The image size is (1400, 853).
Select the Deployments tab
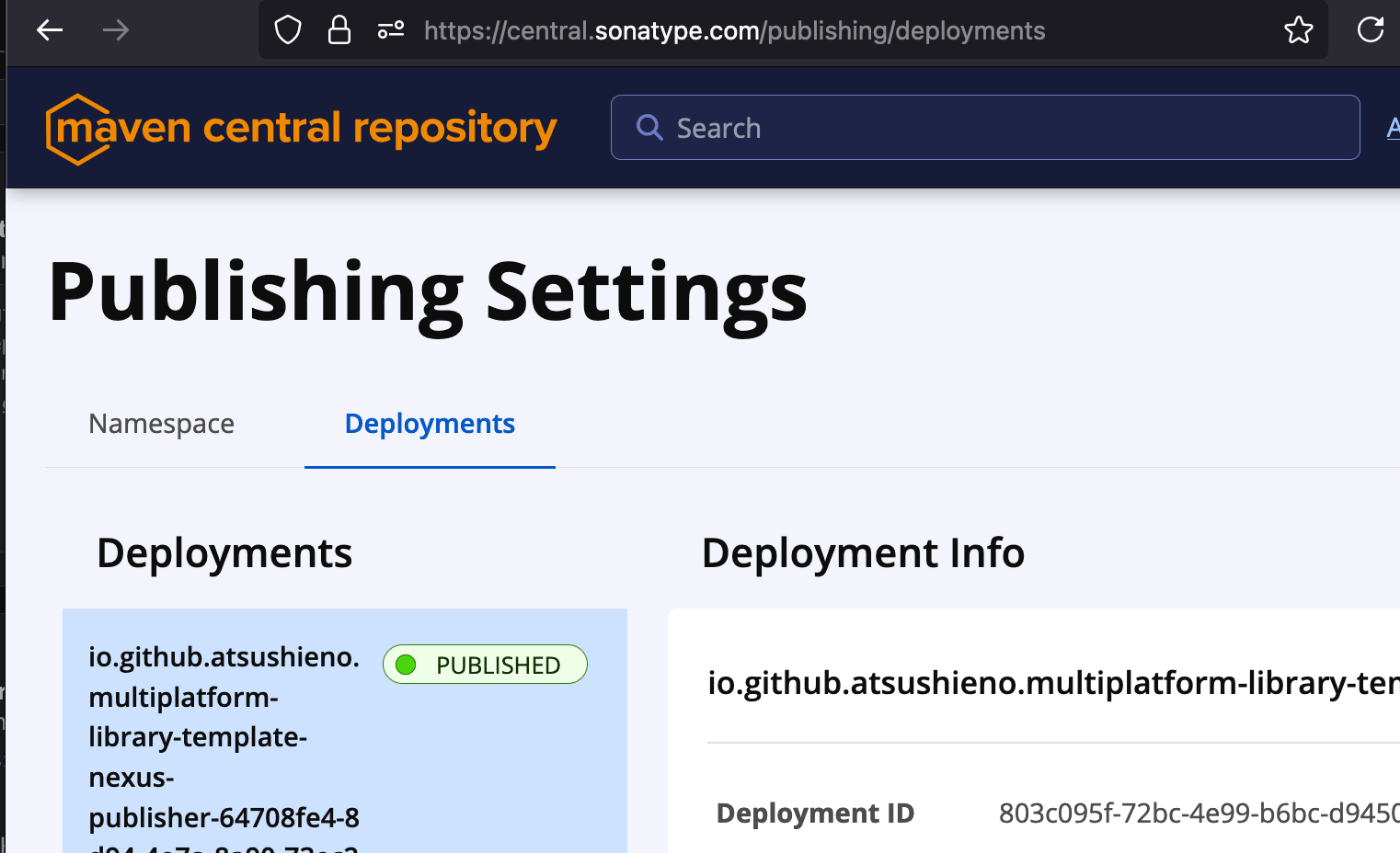[430, 424]
